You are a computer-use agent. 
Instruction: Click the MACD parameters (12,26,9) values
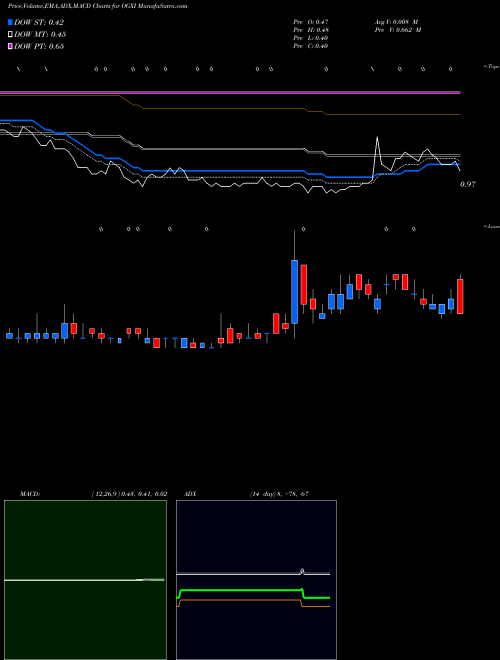129,494
